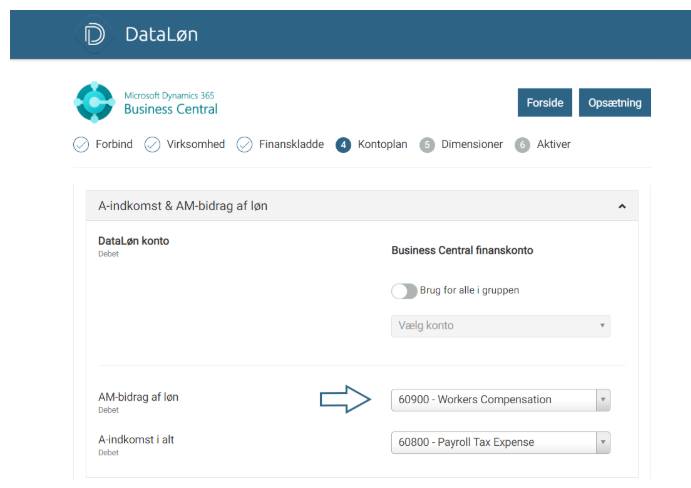
Task: Click the step 6 Aktiver number icon
Action: coord(522,145)
